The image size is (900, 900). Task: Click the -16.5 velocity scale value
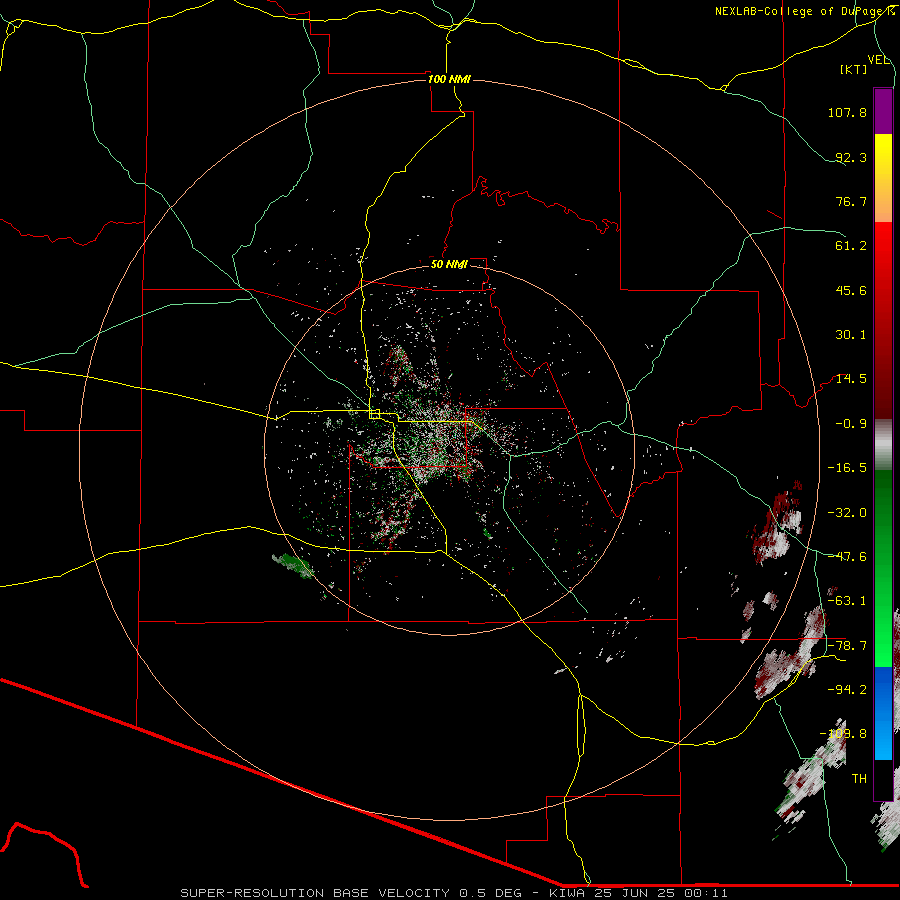point(847,468)
